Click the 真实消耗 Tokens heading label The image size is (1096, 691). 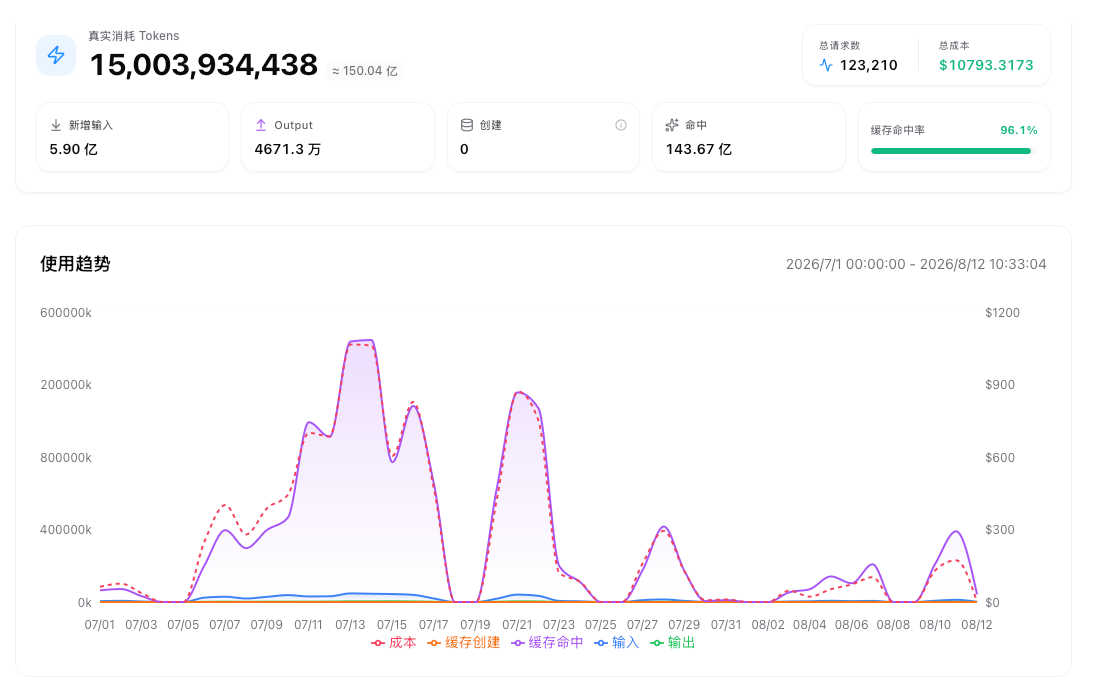(x=134, y=36)
